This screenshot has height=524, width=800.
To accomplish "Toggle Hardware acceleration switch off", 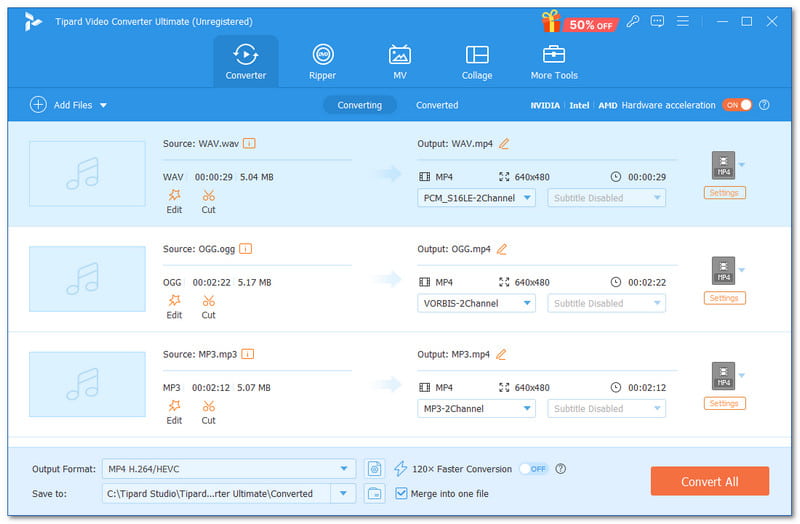I will pyautogui.click(x=737, y=105).
